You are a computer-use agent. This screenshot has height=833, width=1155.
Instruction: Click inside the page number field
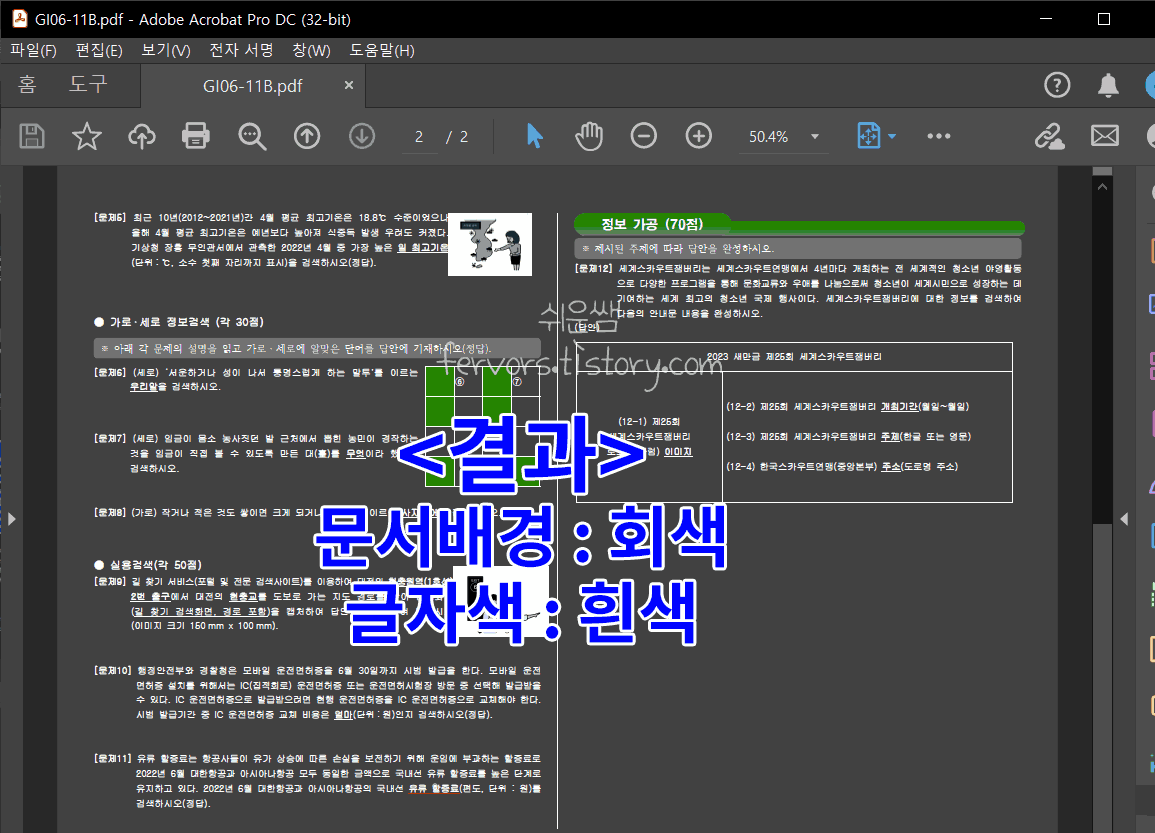click(418, 136)
